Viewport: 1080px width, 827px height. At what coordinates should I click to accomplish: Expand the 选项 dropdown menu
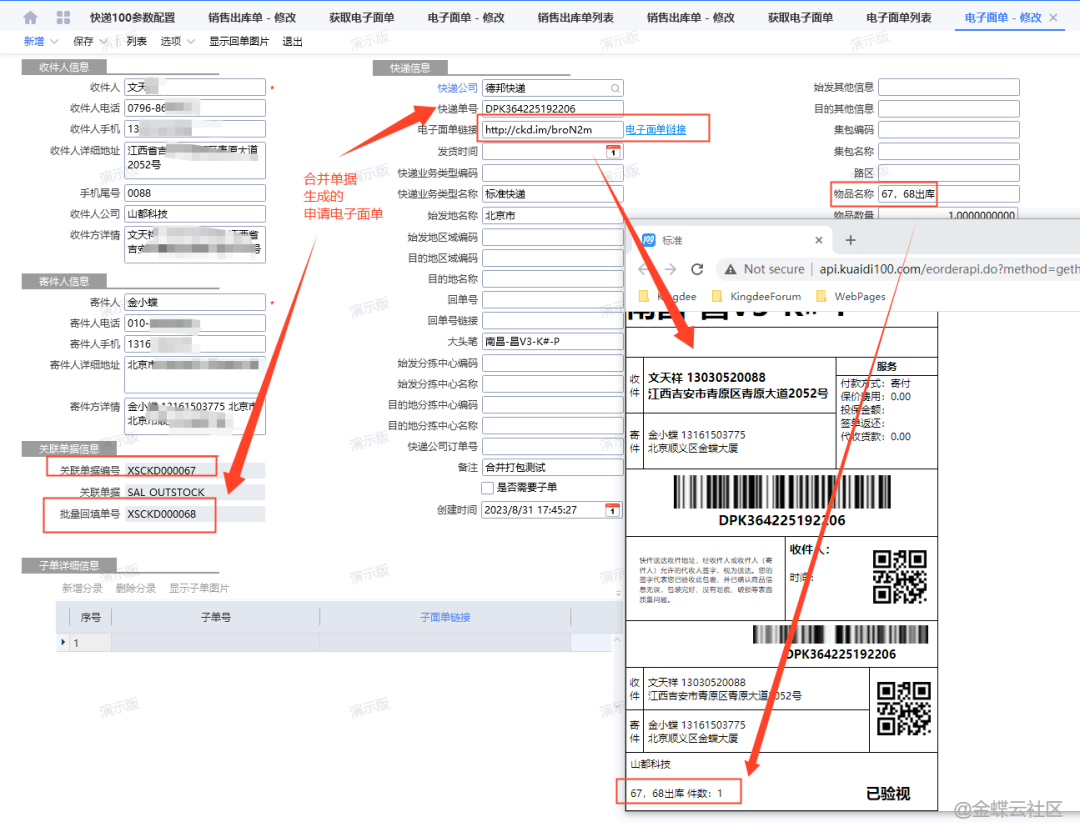[191, 42]
